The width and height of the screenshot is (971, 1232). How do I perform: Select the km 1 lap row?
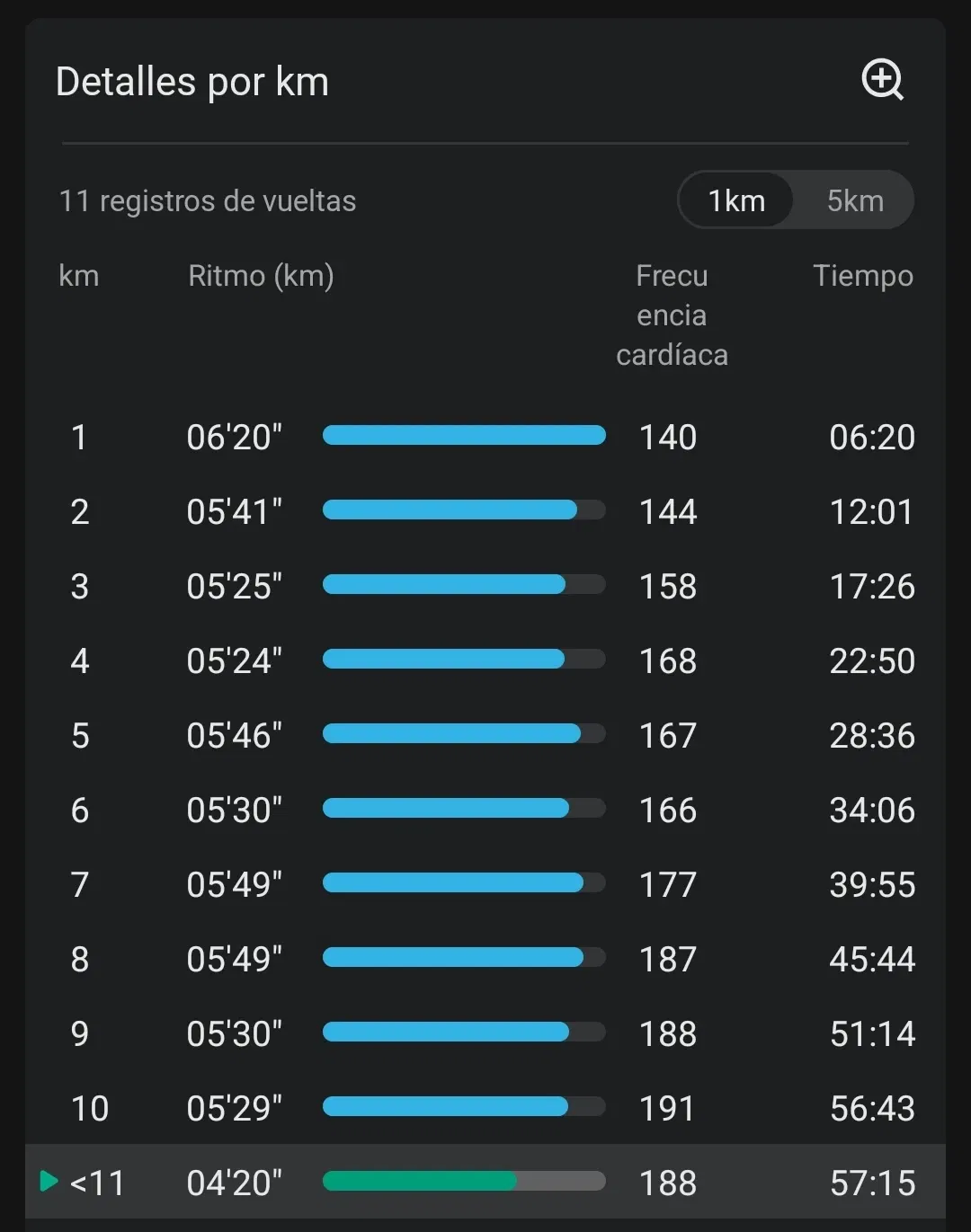[485, 437]
